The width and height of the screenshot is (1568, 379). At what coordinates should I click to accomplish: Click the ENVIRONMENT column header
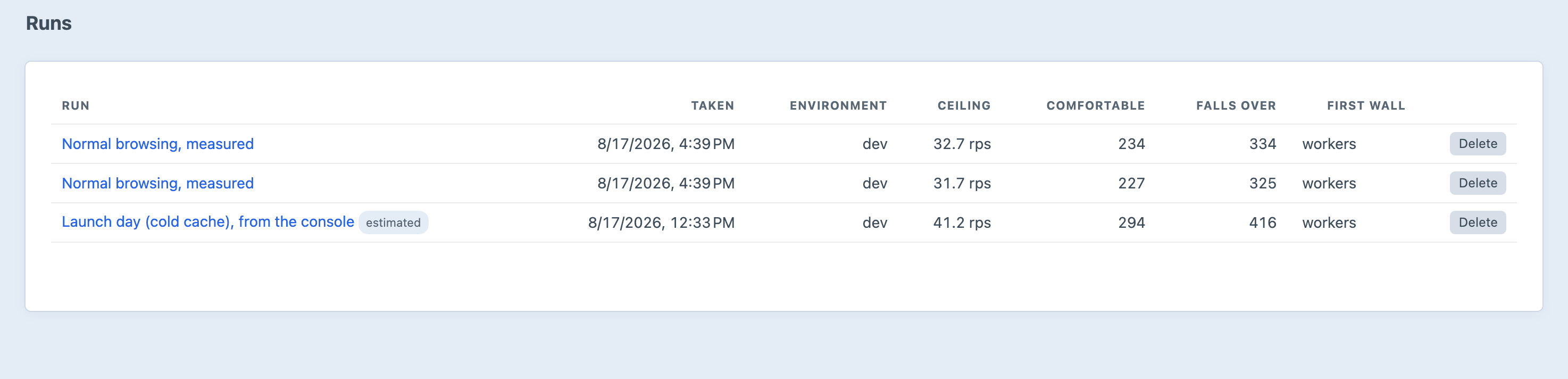click(838, 105)
